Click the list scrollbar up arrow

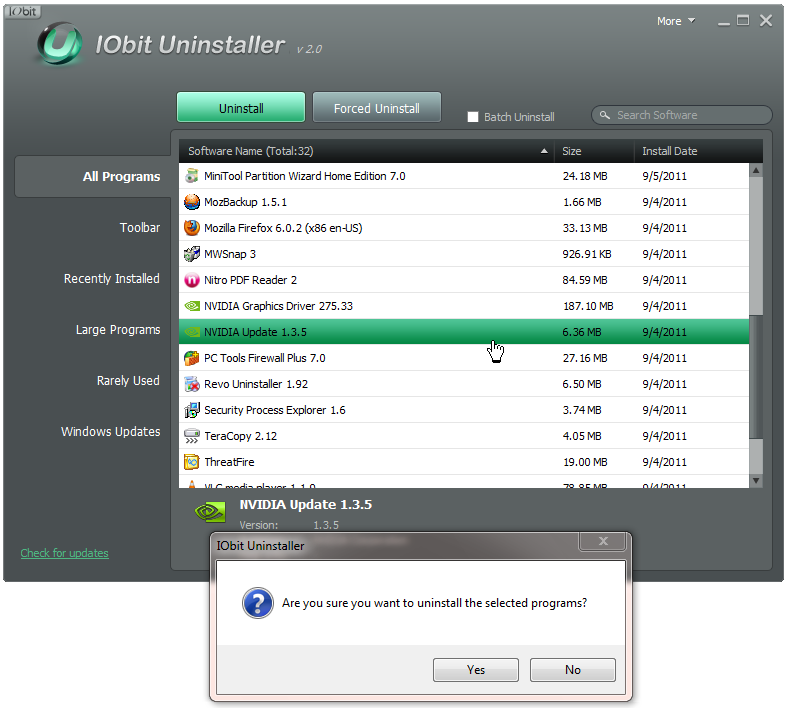click(x=756, y=171)
